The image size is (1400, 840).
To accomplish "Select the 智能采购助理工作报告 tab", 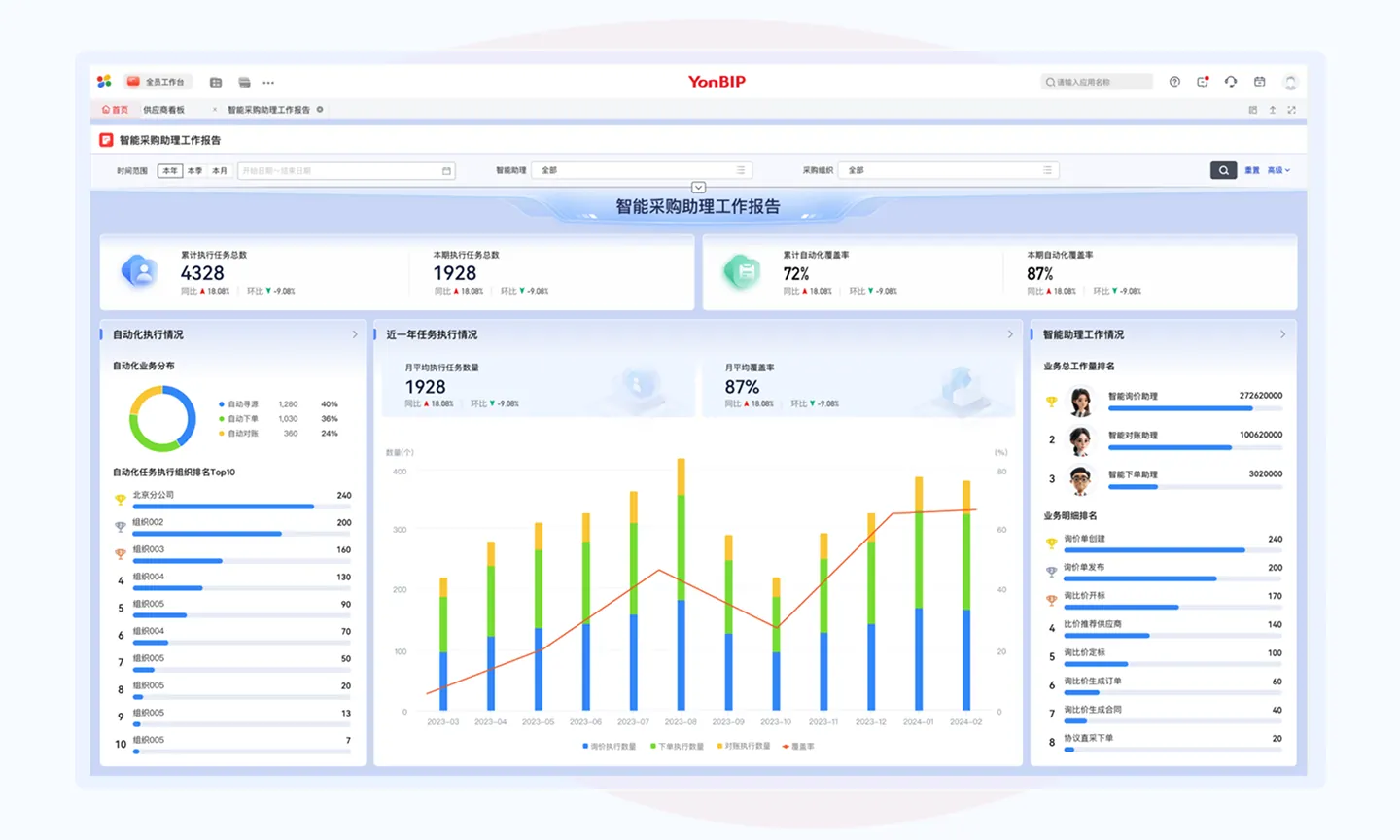I will pos(268,110).
